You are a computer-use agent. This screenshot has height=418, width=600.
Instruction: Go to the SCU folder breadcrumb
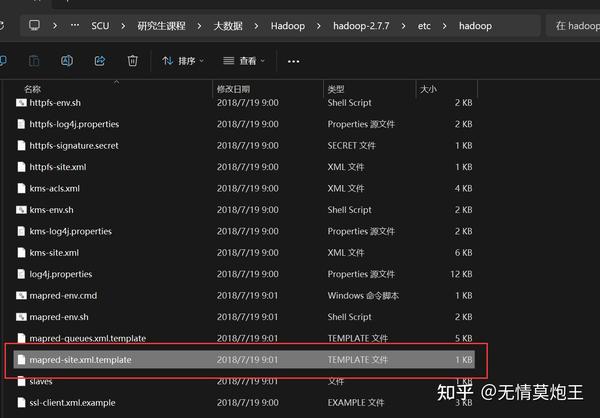[100, 26]
